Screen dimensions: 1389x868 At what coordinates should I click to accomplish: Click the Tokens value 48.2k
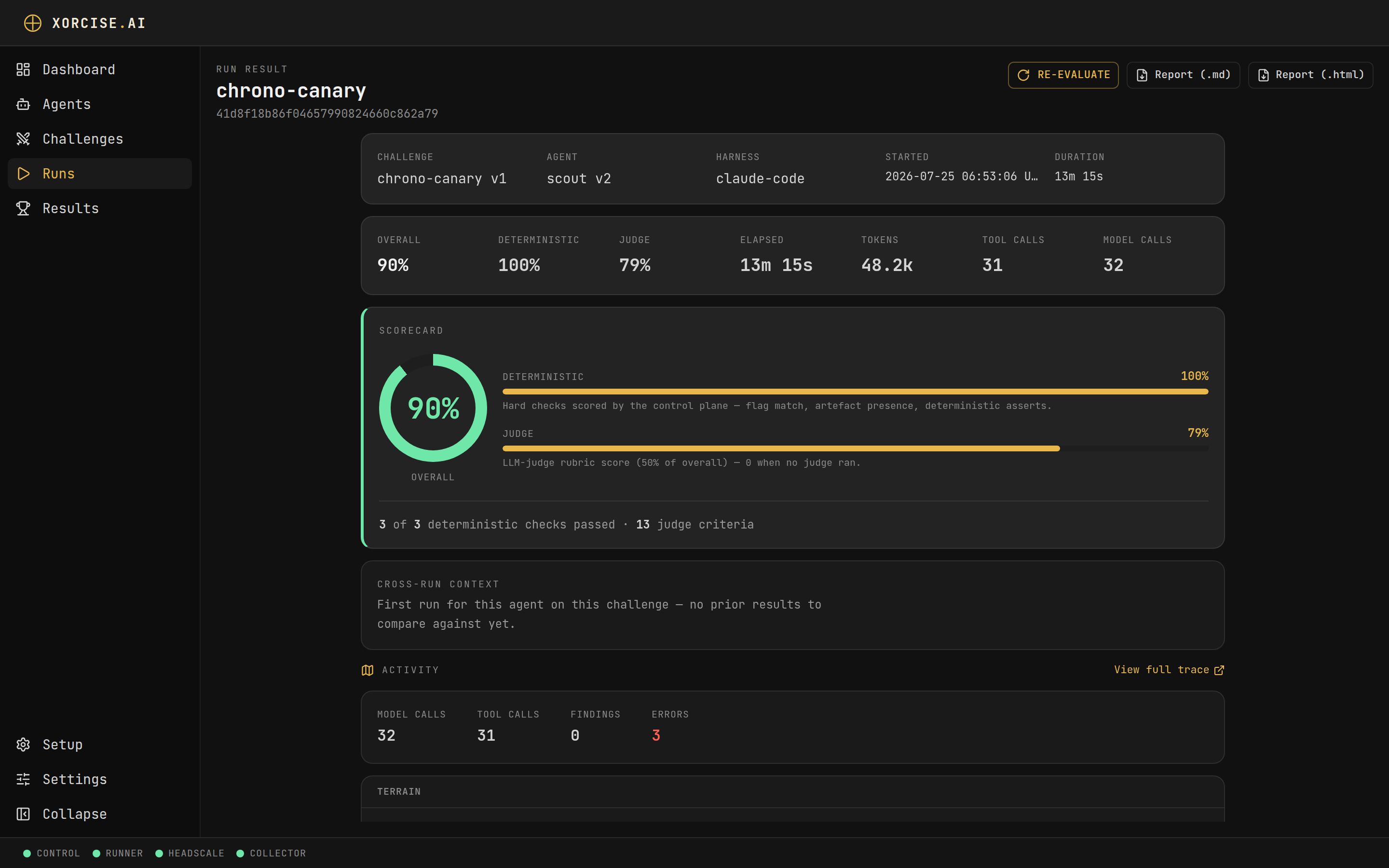click(x=887, y=265)
